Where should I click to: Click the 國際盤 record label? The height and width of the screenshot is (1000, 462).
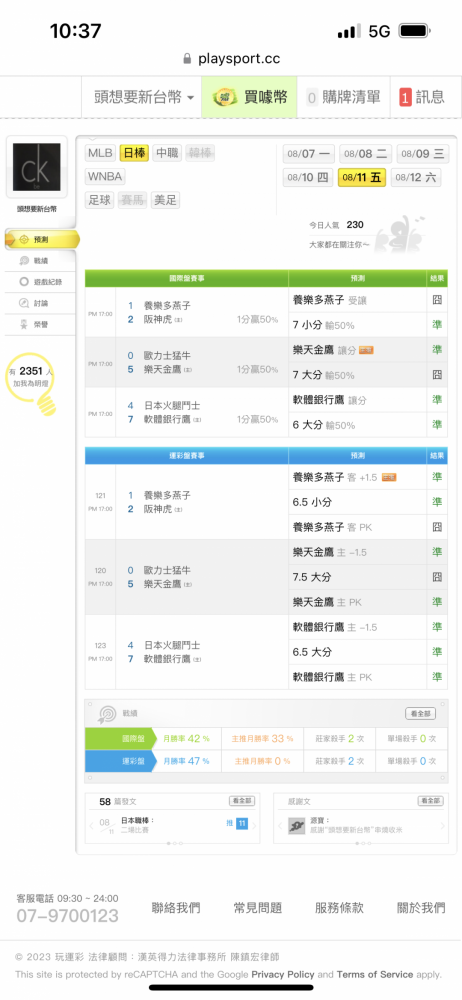[x=120, y=739]
